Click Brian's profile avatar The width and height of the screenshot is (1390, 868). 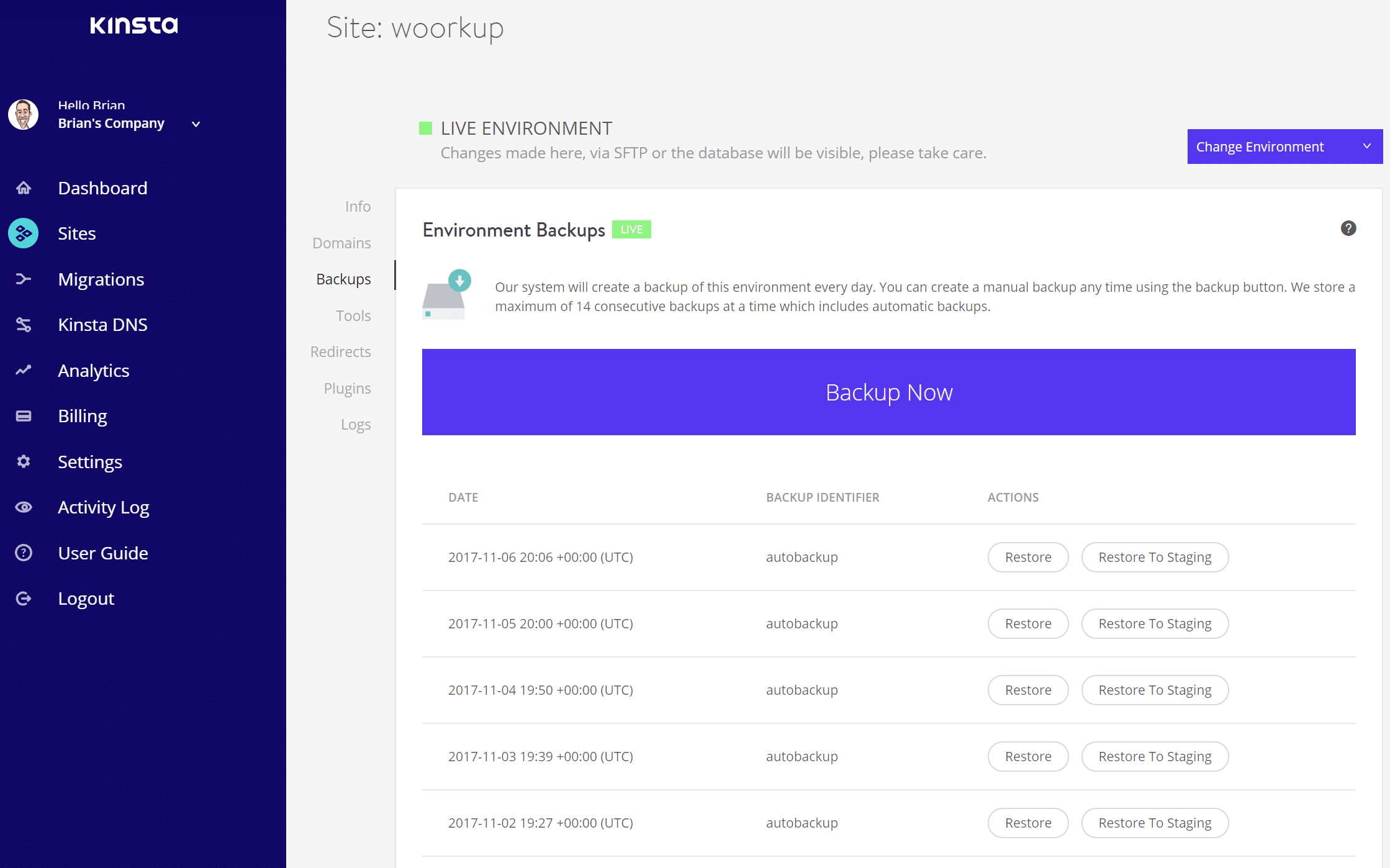click(x=24, y=115)
